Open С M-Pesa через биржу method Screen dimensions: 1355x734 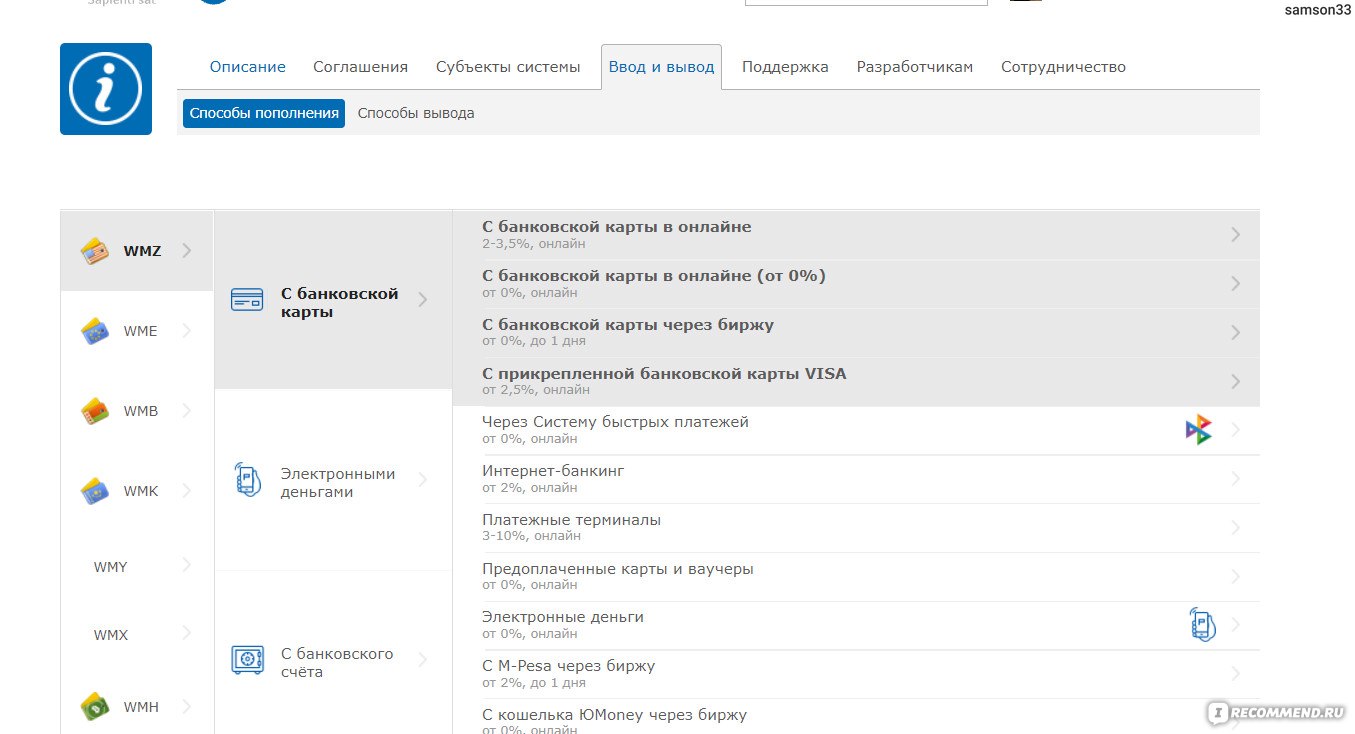(x=856, y=674)
